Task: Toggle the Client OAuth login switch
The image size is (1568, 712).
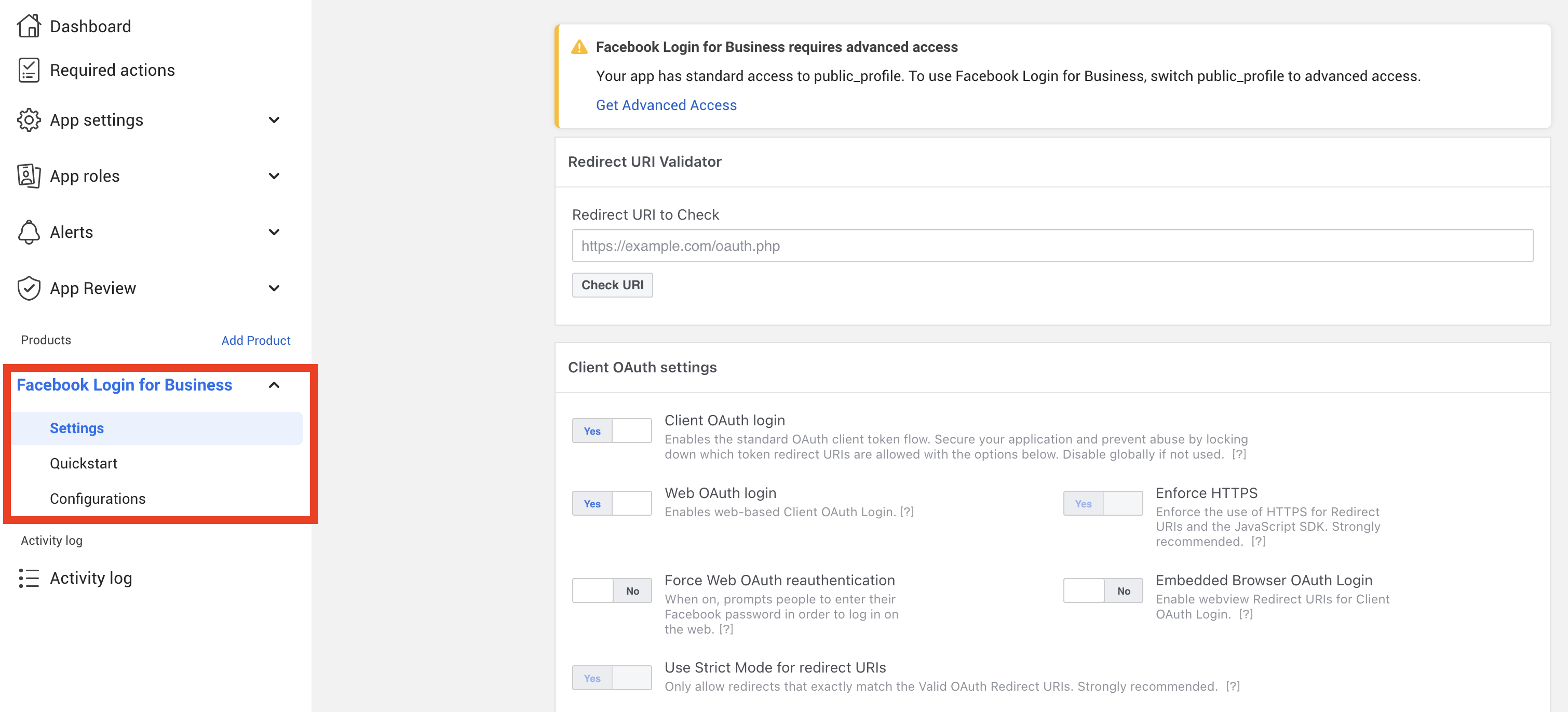Action: [x=612, y=431]
